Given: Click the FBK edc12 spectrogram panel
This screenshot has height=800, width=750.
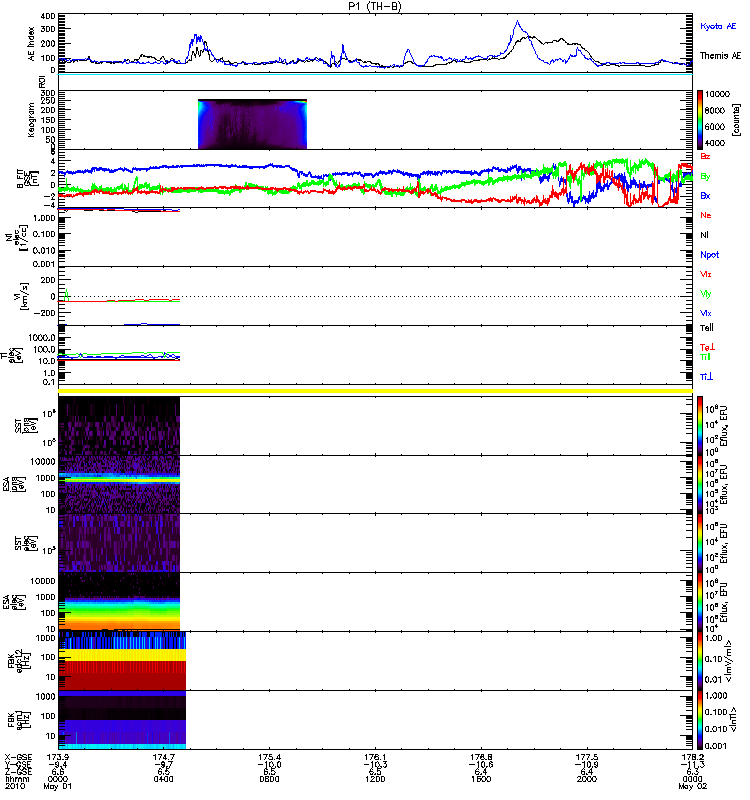Looking at the screenshot, I should (x=122, y=661).
